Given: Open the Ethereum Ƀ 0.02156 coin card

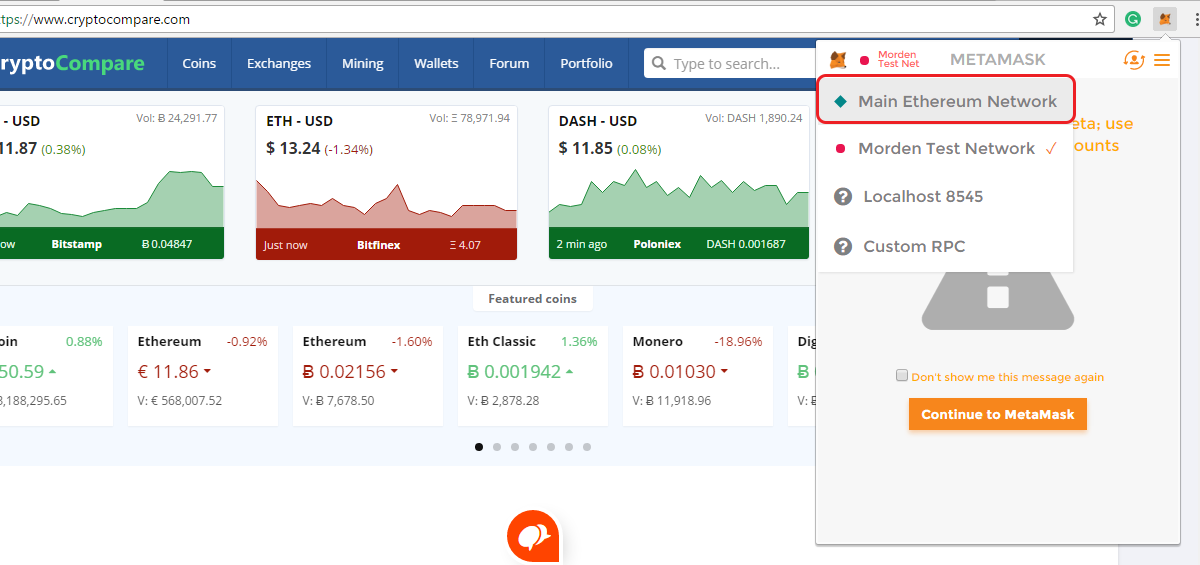Looking at the screenshot, I should pyautogui.click(x=368, y=375).
